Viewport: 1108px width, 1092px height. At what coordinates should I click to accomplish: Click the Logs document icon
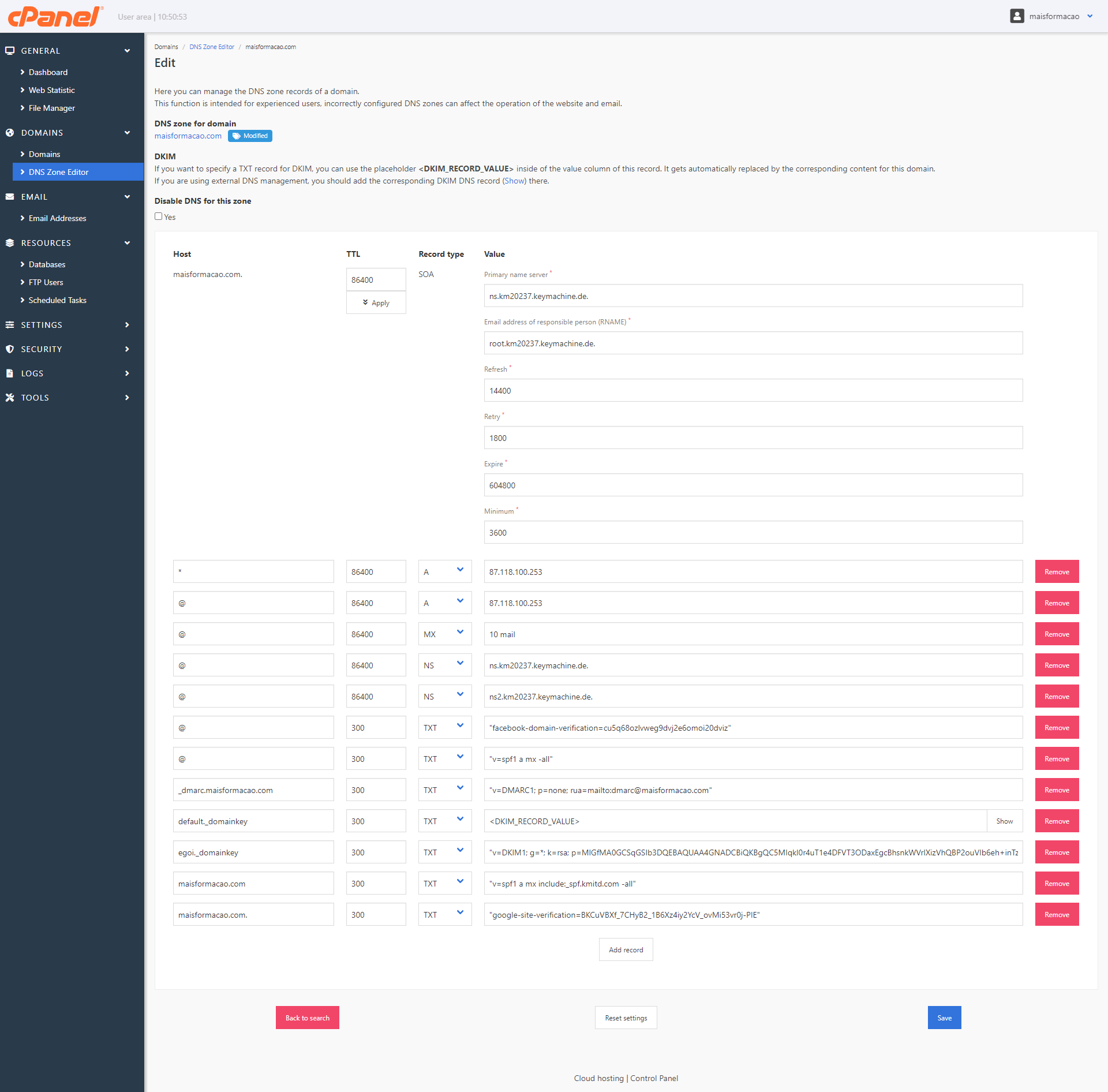click(x=10, y=373)
